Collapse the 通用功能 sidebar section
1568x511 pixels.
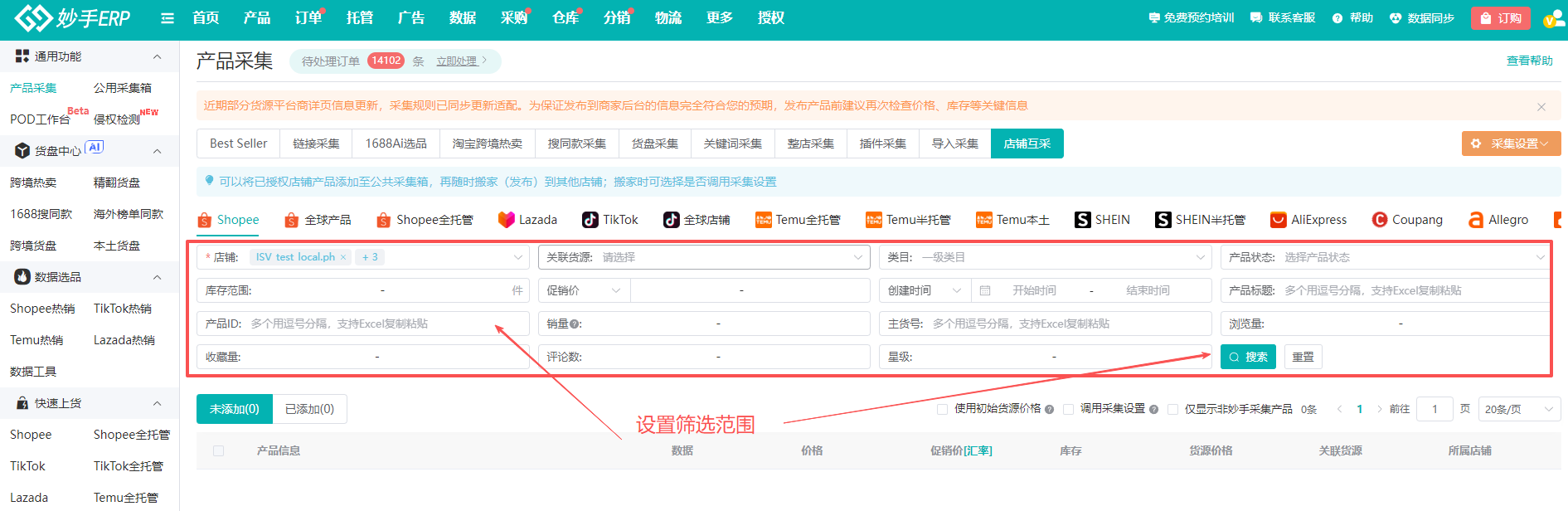pos(157,56)
